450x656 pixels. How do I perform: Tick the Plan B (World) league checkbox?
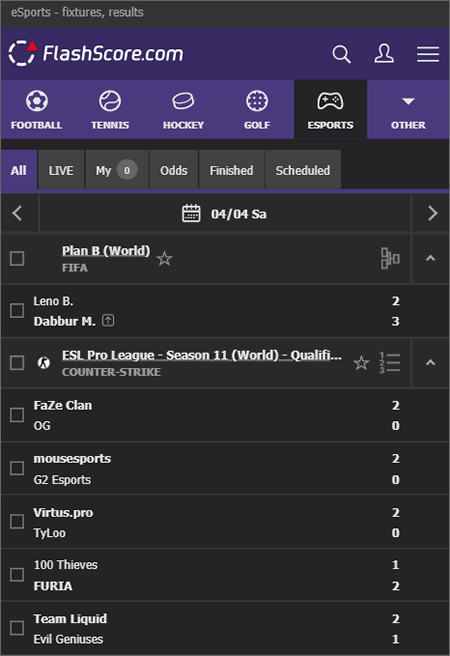(17, 259)
